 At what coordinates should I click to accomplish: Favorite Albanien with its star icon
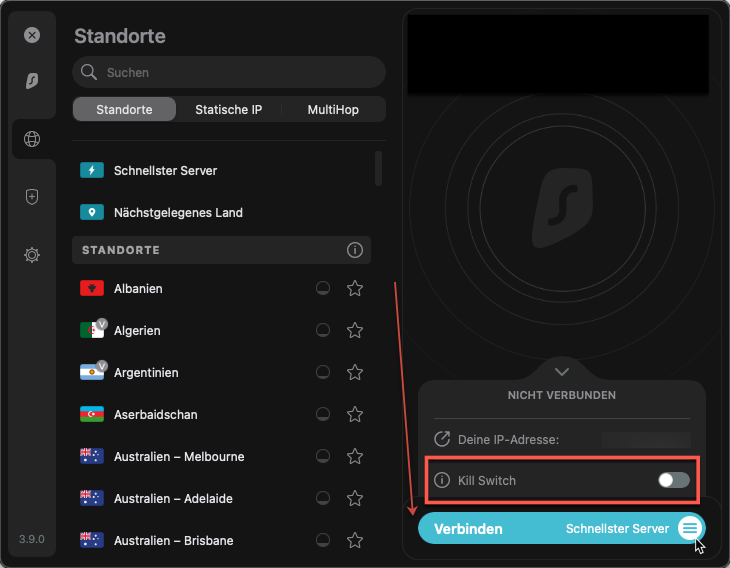355,288
